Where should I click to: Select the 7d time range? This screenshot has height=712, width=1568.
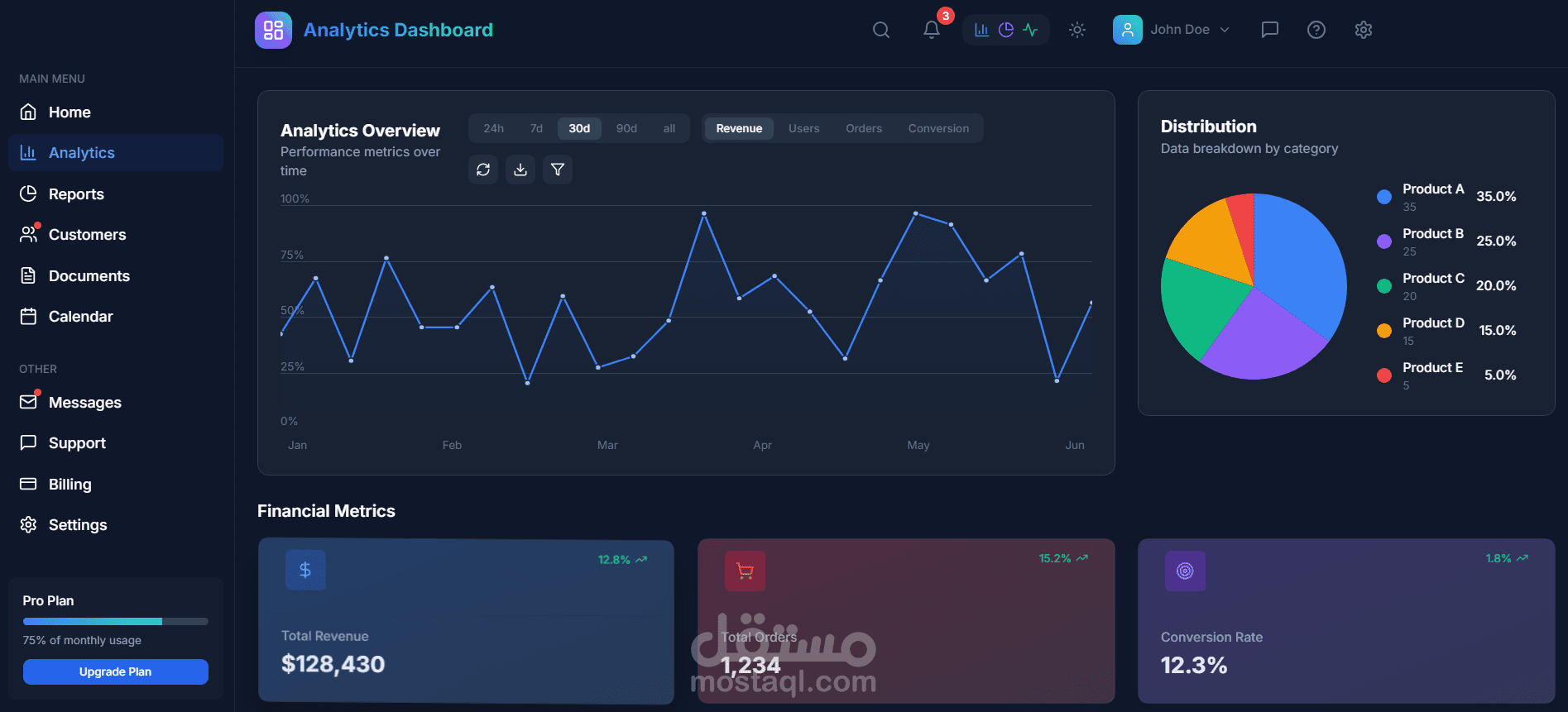(x=536, y=128)
